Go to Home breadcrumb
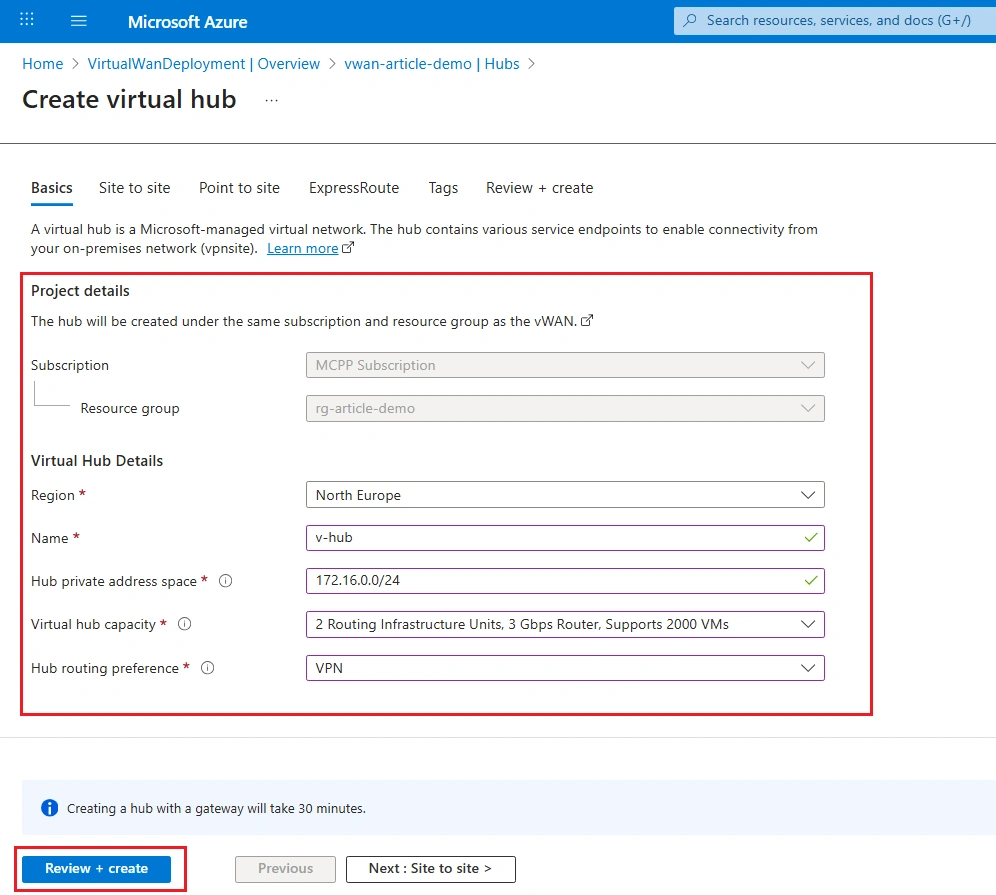Screen dimensions: 996x895 (x=43, y=64)
